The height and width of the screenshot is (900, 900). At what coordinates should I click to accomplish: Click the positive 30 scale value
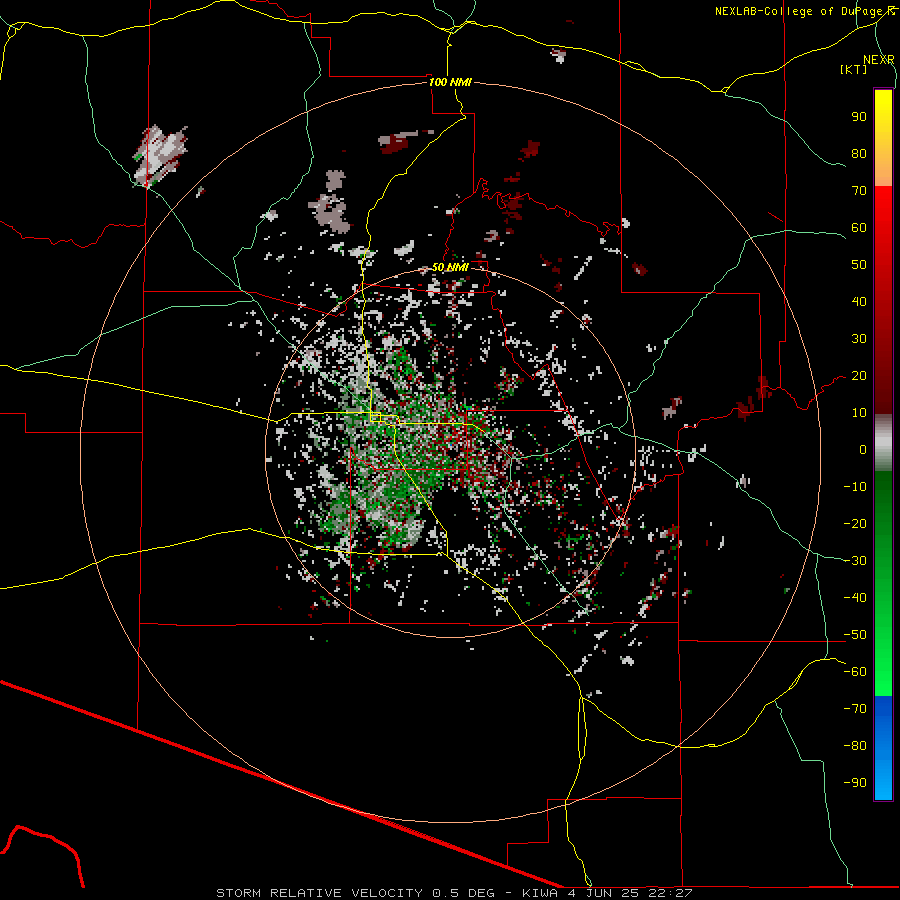859,339
